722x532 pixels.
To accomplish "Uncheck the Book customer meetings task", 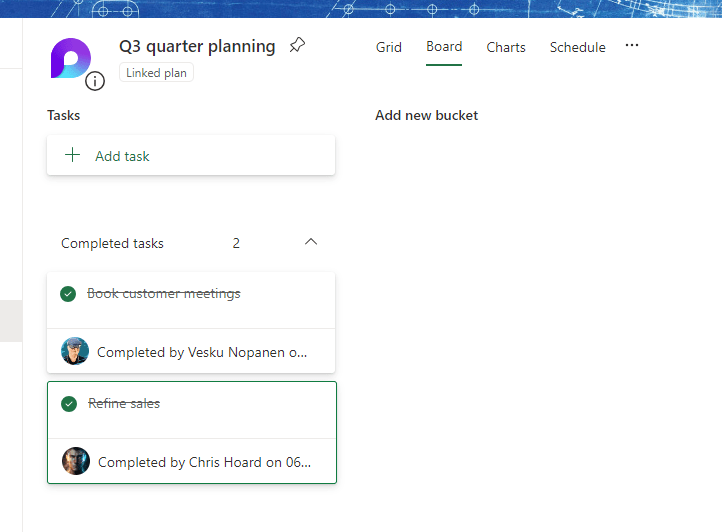I will pos(68,294).
